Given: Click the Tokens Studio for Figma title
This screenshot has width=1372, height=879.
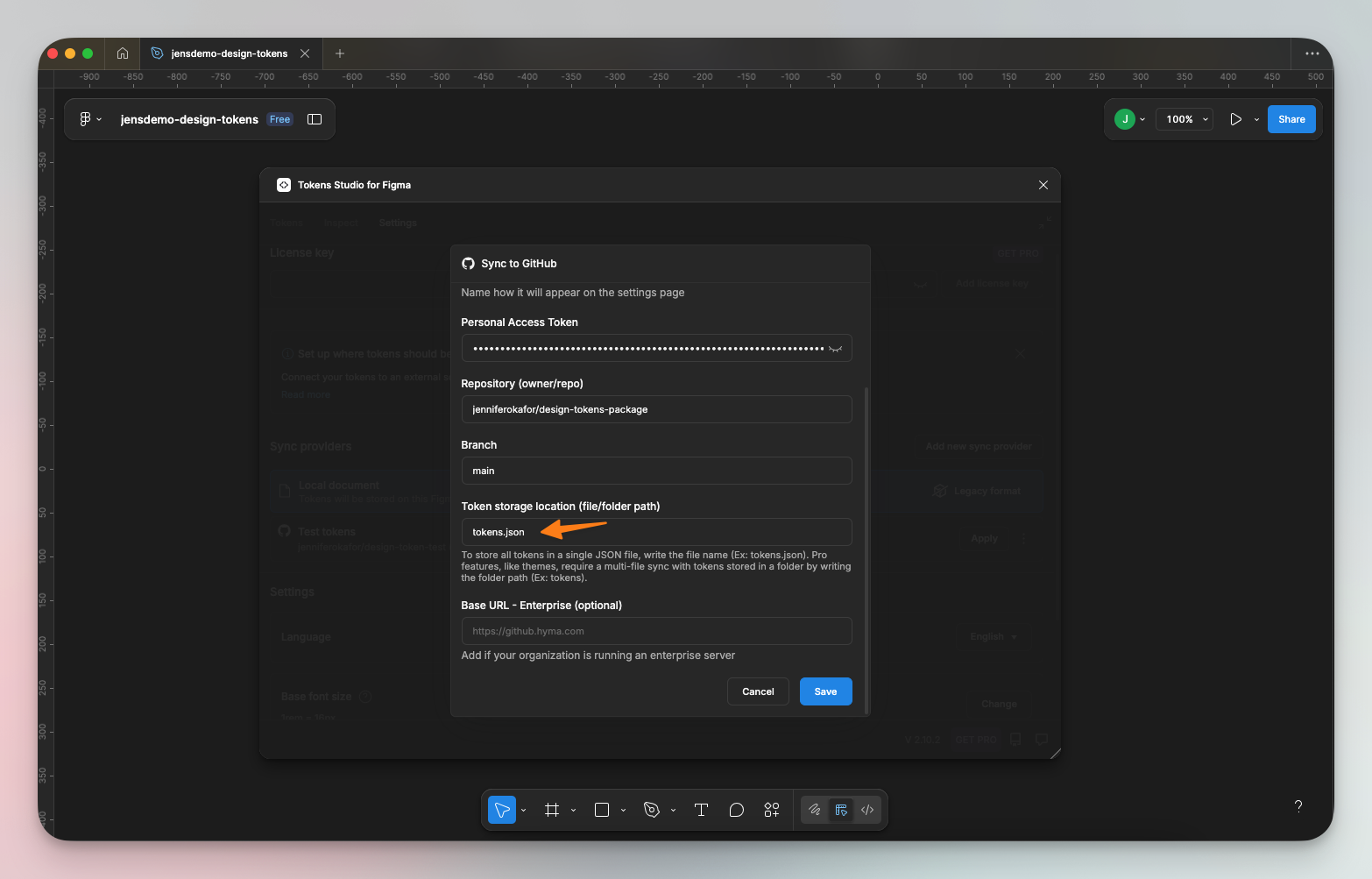Looking at the screenshot, I should point(354,185).
